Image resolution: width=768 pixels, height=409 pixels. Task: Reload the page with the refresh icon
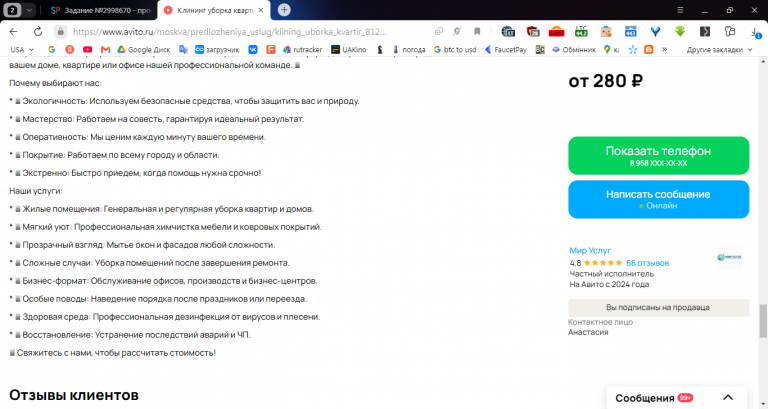coord(38,31)
